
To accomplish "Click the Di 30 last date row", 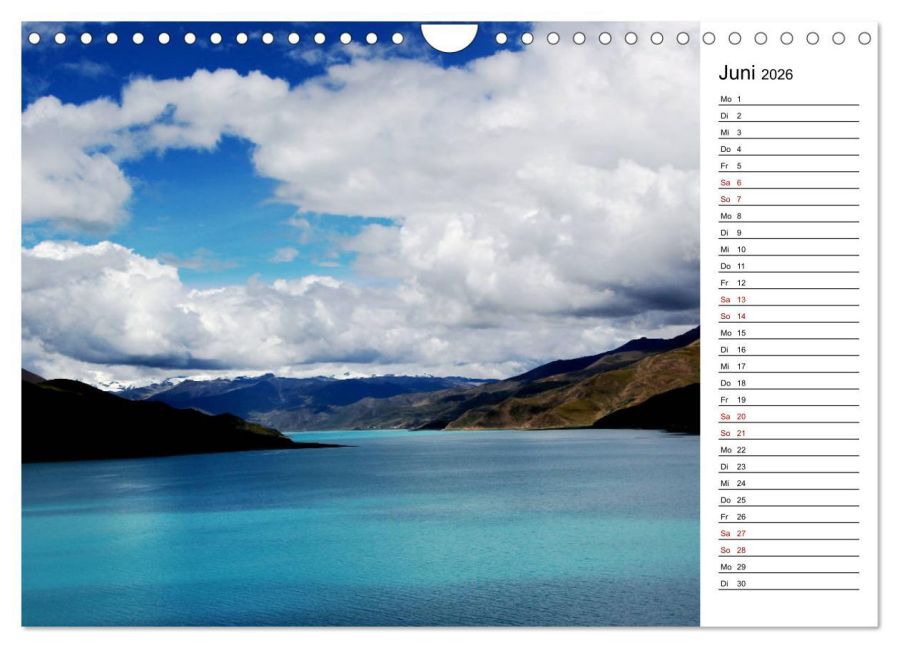I will tap(788, 584).
